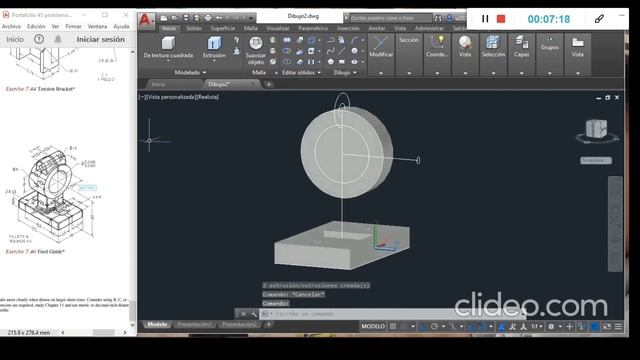This screenshot has height=360, width=640.
Task: Click the Suavizar objeto tool
Action: pos(256,50)
